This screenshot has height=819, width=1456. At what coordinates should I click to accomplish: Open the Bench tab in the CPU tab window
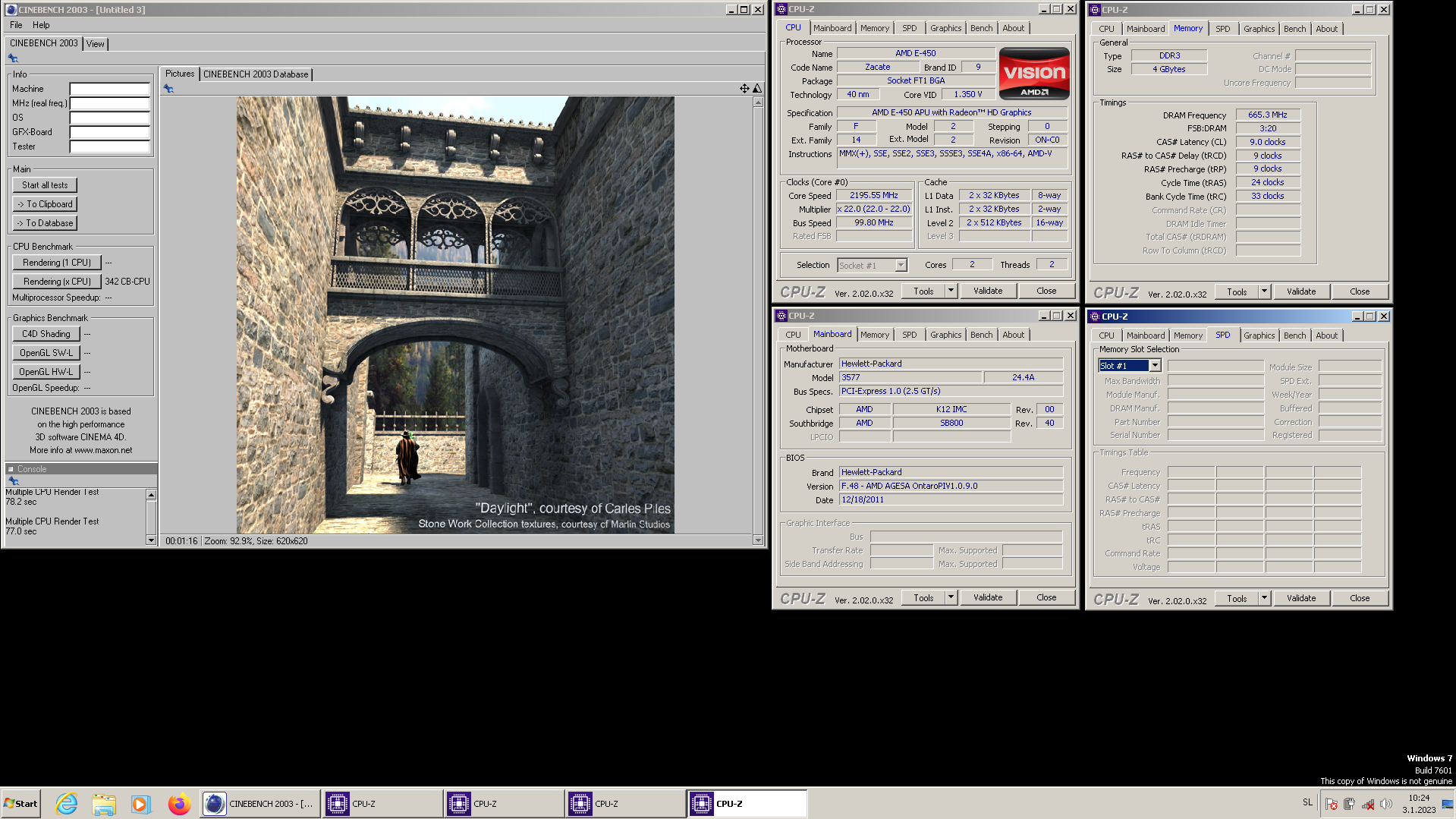pos(981,28)
